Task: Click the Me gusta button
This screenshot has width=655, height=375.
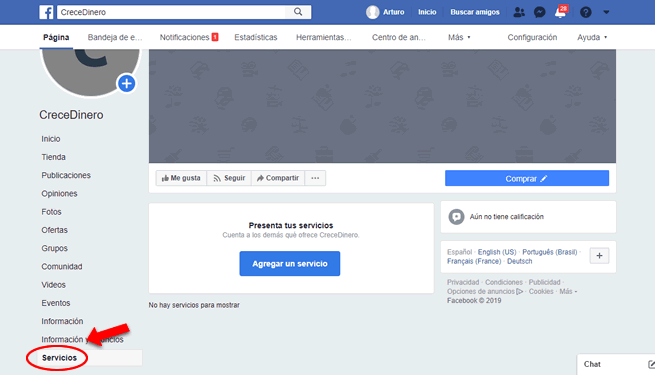Action: click(181, 178)
